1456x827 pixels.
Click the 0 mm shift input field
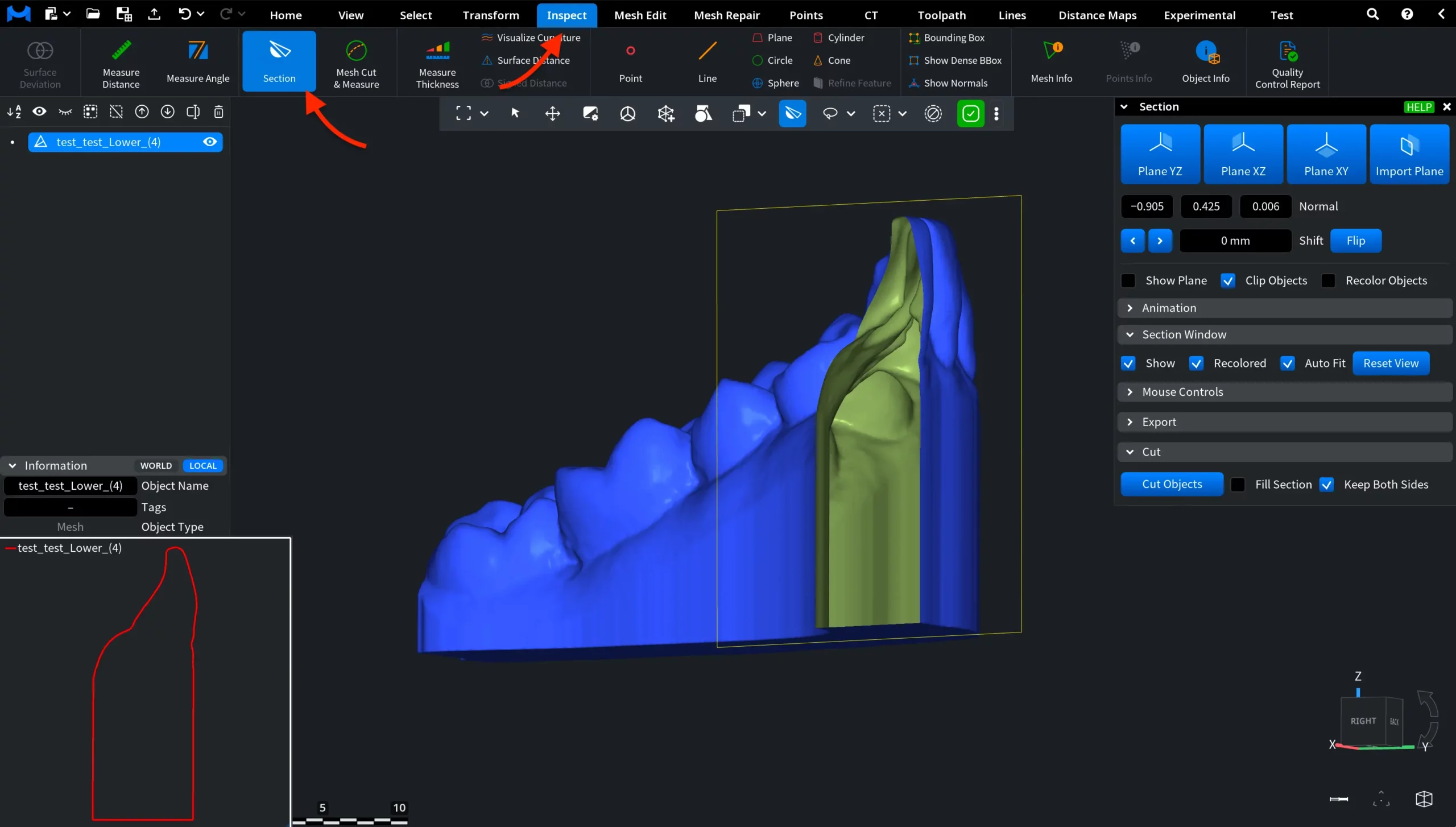pos(1234,241)
